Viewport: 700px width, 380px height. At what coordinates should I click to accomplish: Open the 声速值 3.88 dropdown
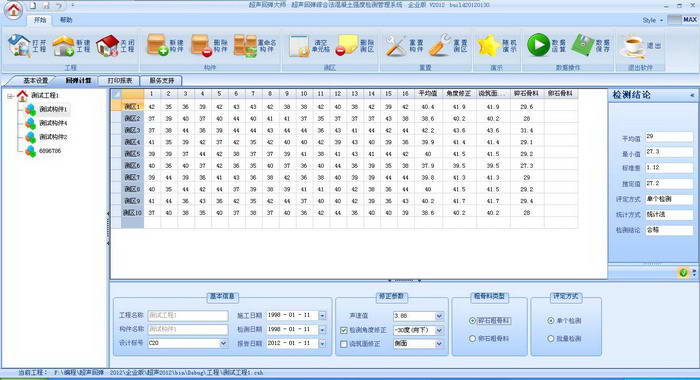tap(439, 316)
